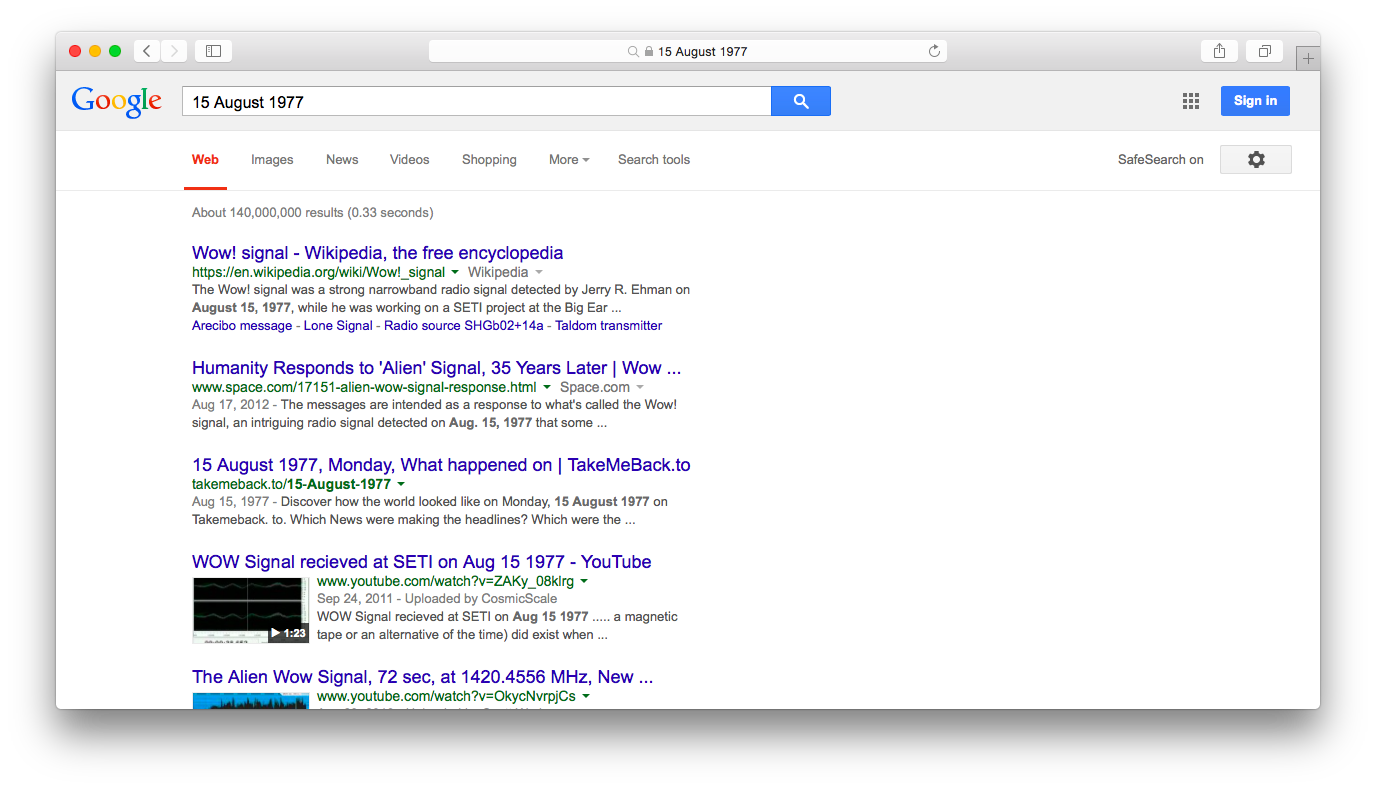Open dropdown beside takemeback.to URL
Image resolution: width=1376 pixels, height=789 pixels.
[401, 484]
